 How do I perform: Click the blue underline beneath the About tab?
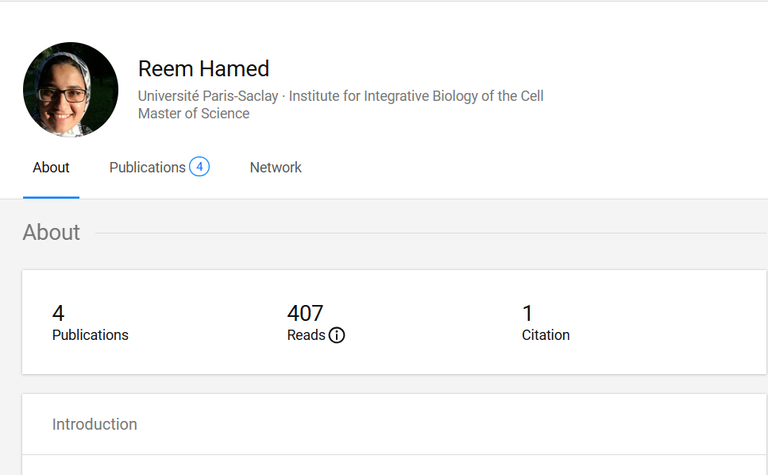coord(51,197)
